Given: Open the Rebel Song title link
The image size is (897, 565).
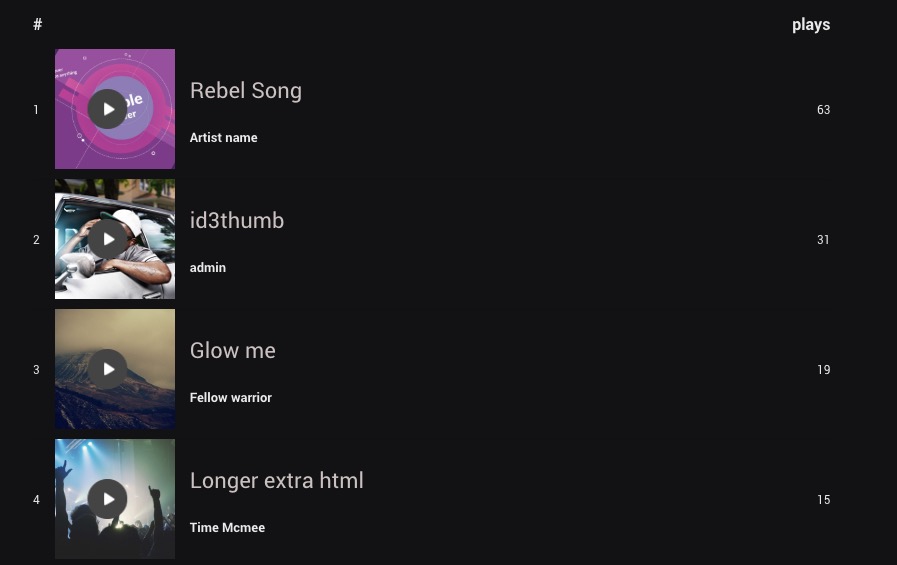Looking at the screenshot, I should [246, 90].
